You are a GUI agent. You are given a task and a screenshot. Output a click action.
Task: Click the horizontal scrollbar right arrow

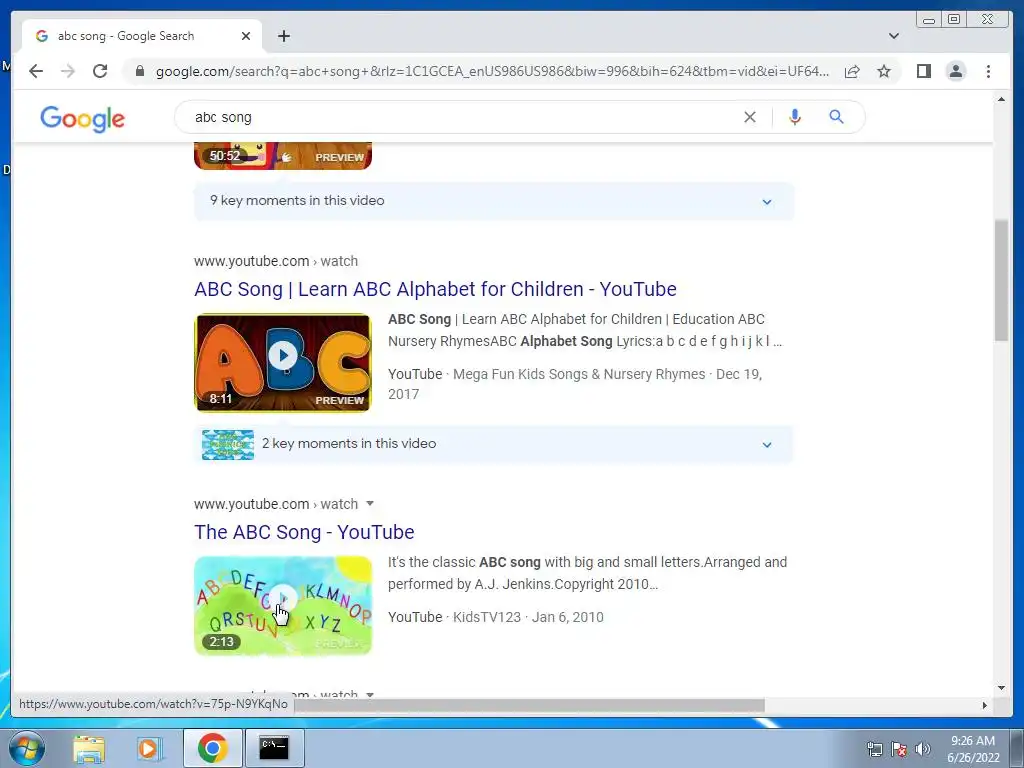(x=985, y=705)
